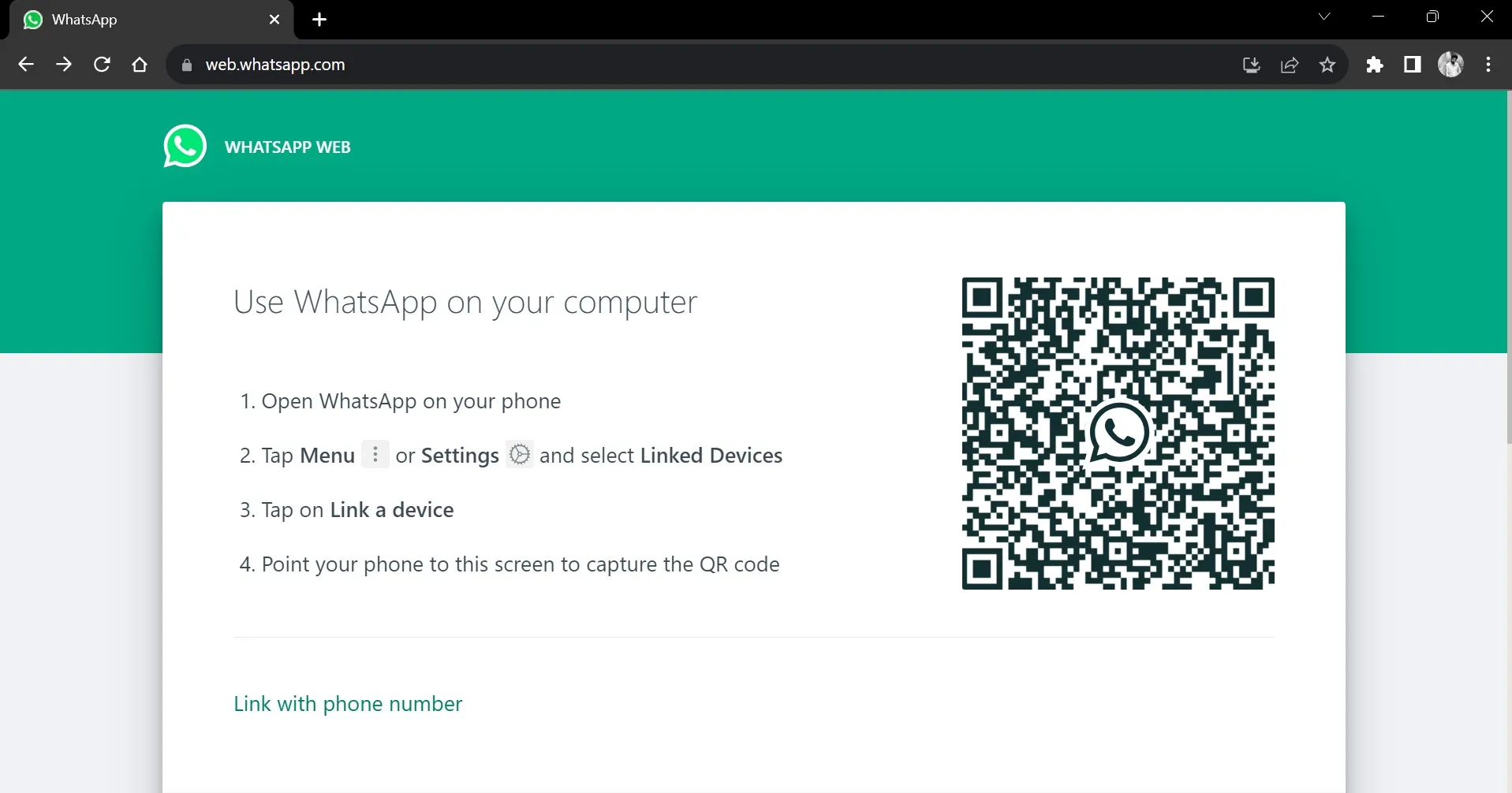This screenshot has height=793, width=1512.
Task: Refresh the WhatsApp Web page
Action: pos(102,65)
